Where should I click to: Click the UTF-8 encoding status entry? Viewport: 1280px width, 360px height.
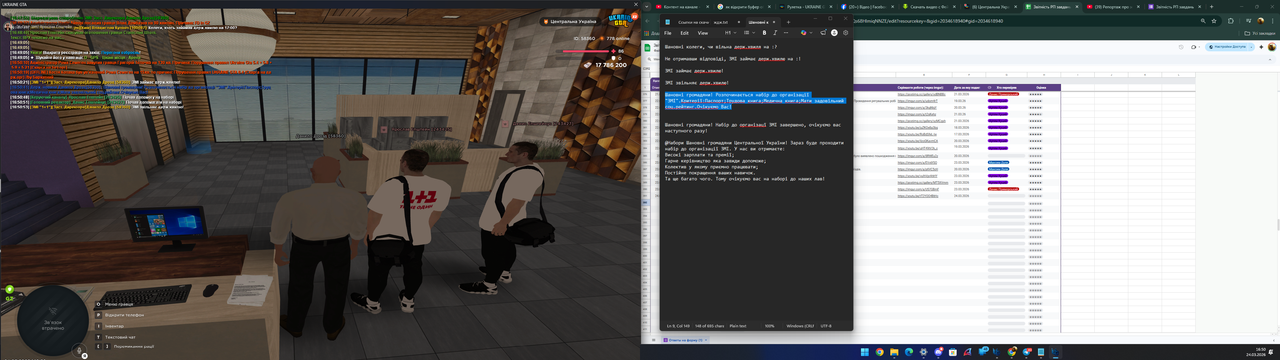point(826,325)
